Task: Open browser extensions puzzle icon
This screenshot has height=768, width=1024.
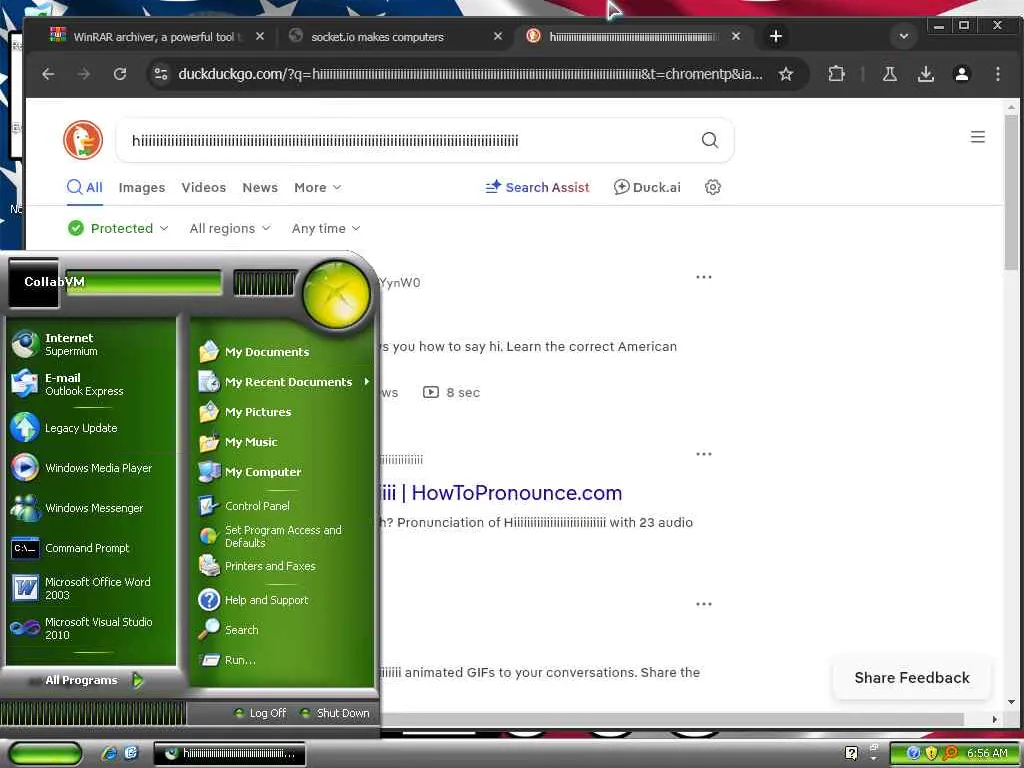Action: coord(837,74)
